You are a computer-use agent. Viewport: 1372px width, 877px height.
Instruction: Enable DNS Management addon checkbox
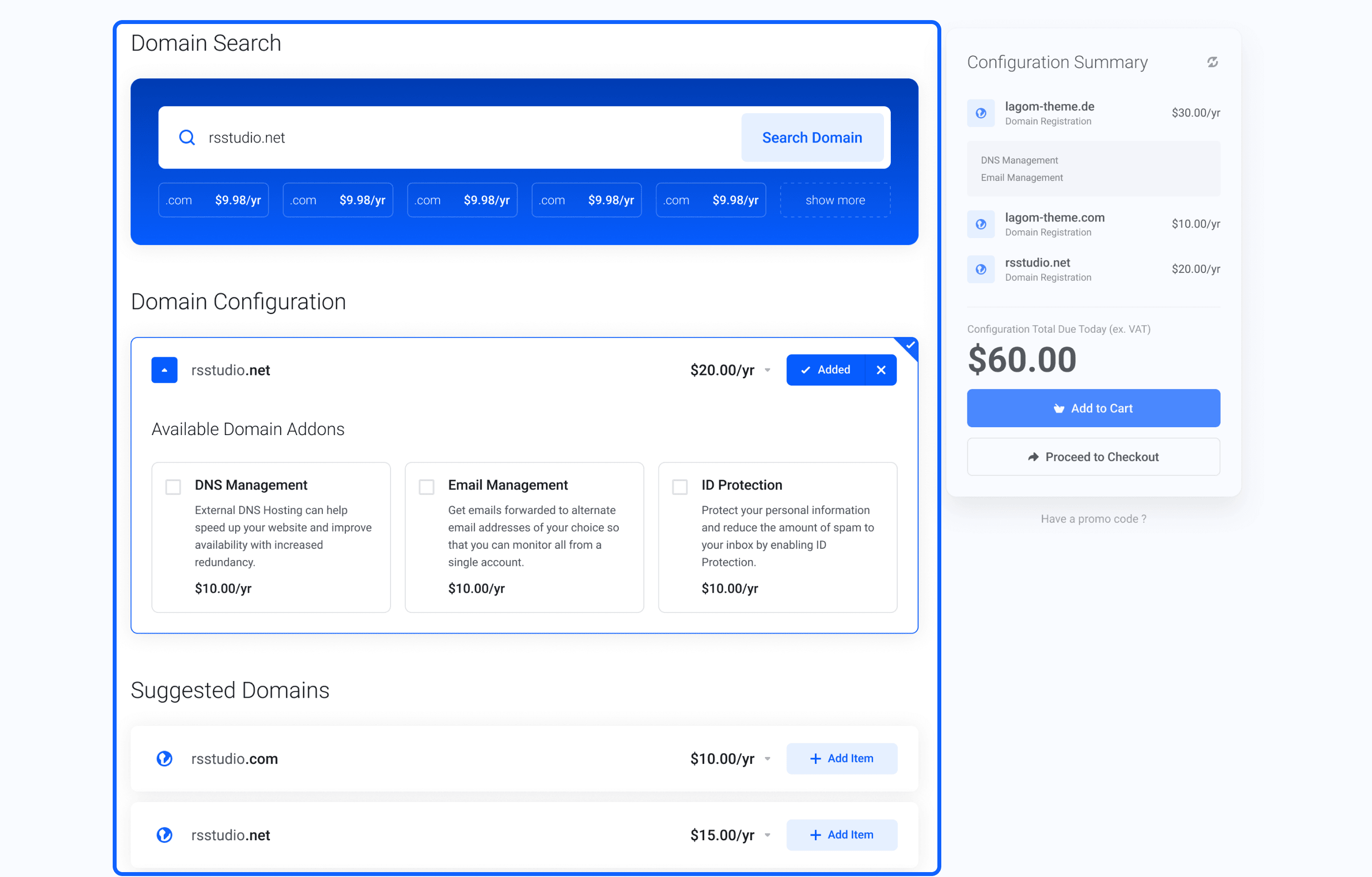click(x=173, y=487)
